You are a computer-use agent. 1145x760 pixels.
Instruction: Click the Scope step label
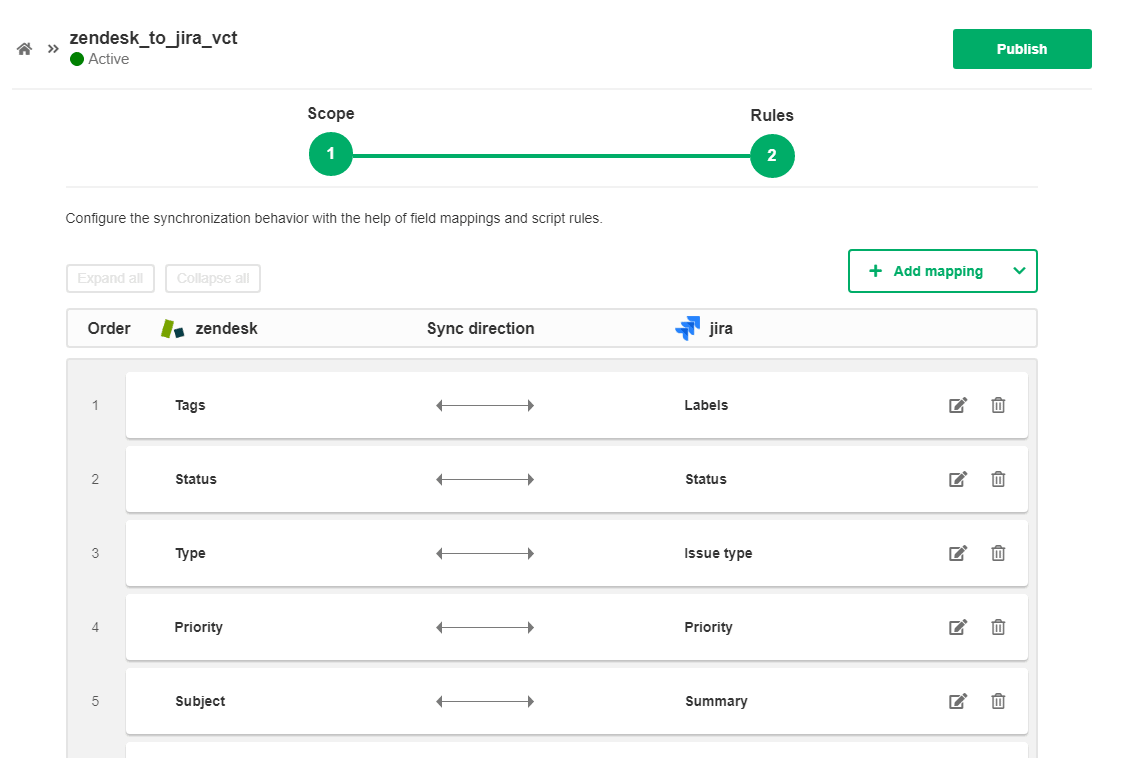click(x=331, y=113)
